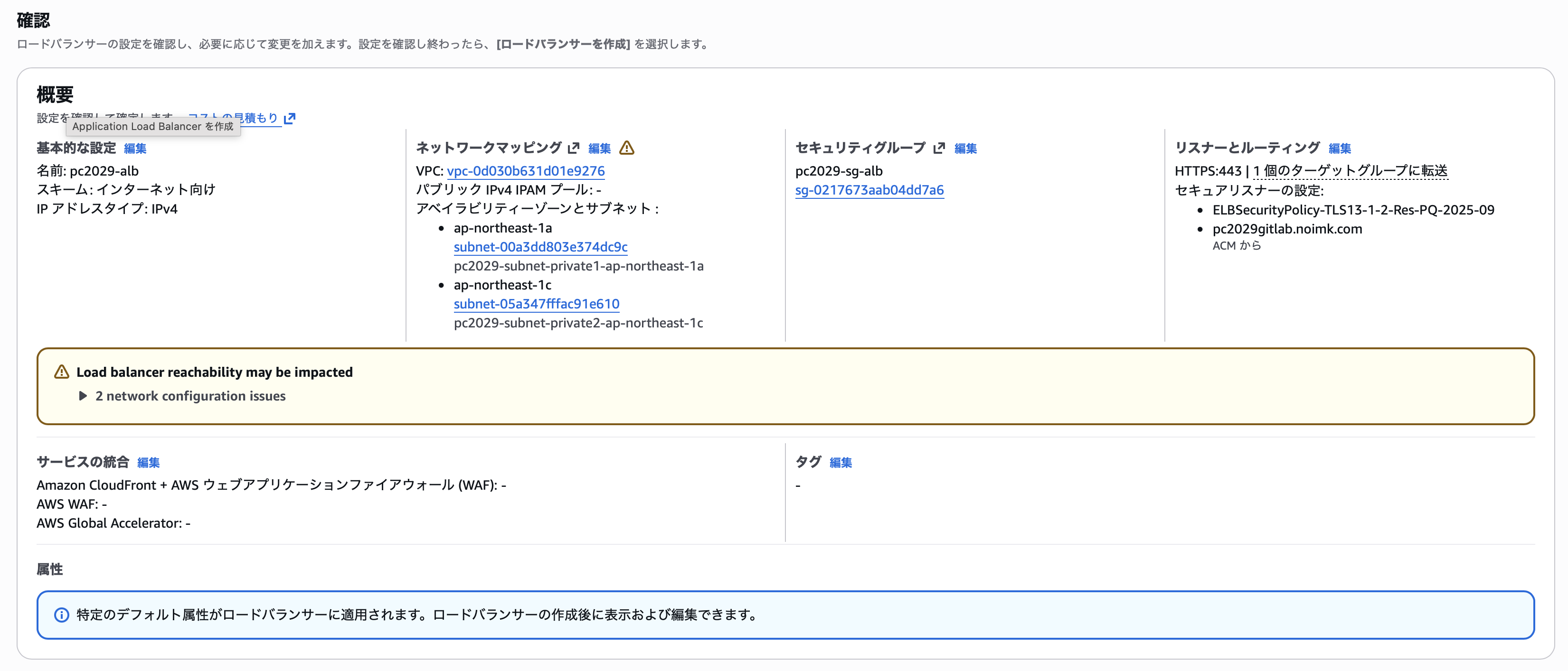Edit the basic settings (基本的な設定)
The width and height of the screenshot is (1568, 671).
click(135, 149)
